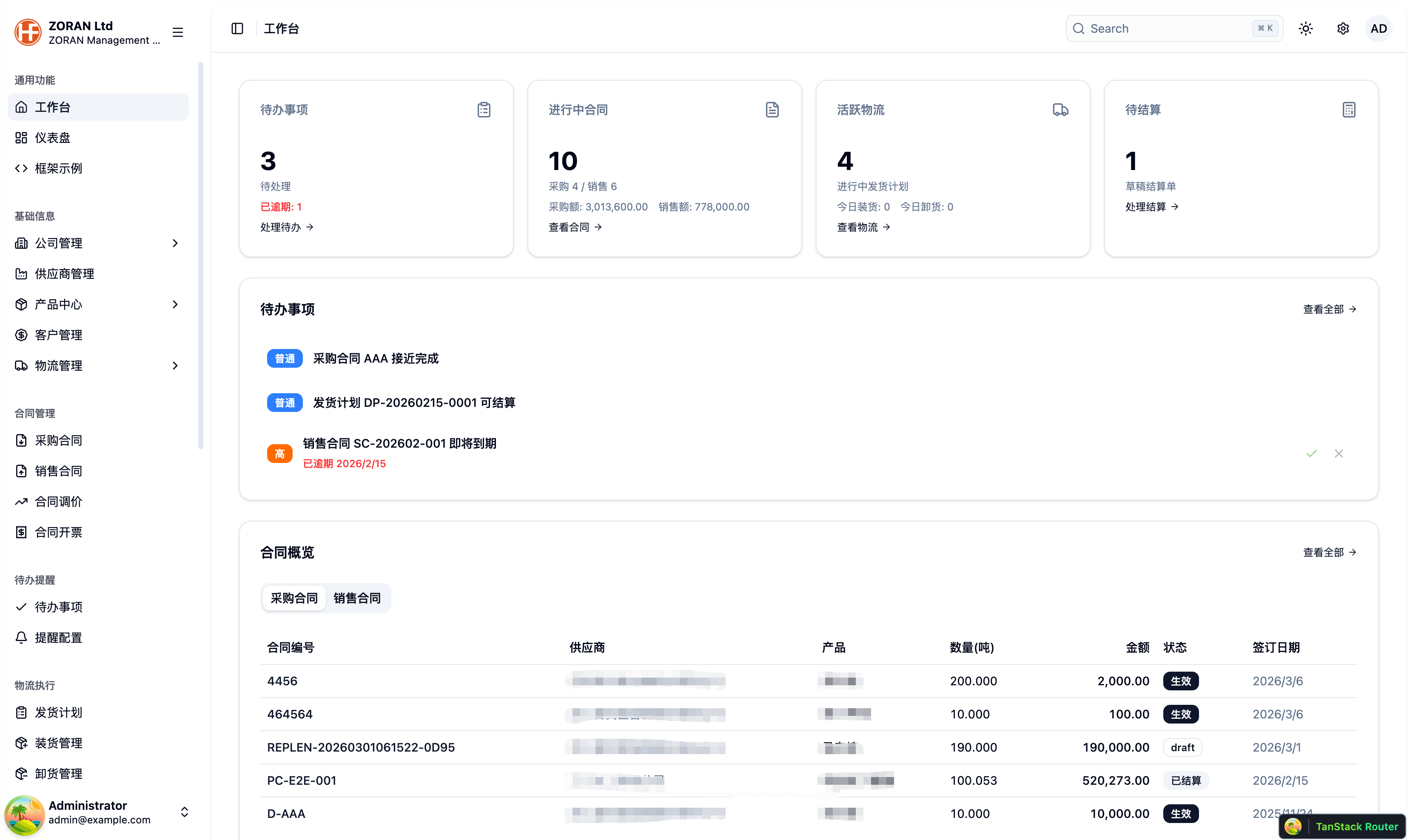Open 框架示例 in the sidebar
This screenshot has height=840, width=1407.
point(58,168)
